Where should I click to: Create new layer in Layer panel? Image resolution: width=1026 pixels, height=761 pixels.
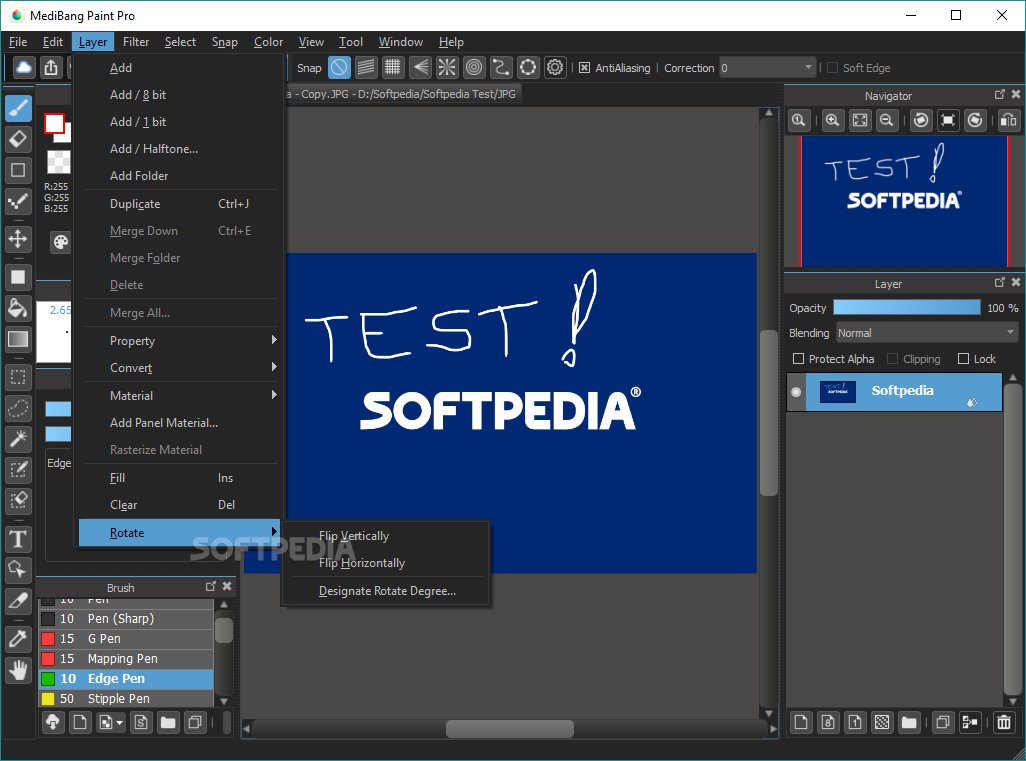coord(801,722)
